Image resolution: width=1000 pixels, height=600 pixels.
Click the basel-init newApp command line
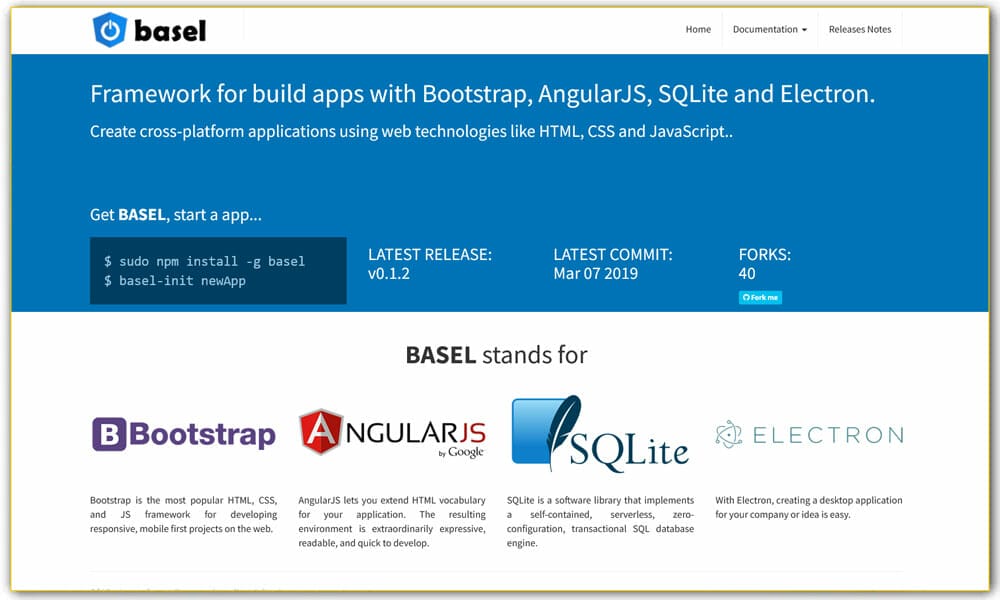click(x=174, y=281)
